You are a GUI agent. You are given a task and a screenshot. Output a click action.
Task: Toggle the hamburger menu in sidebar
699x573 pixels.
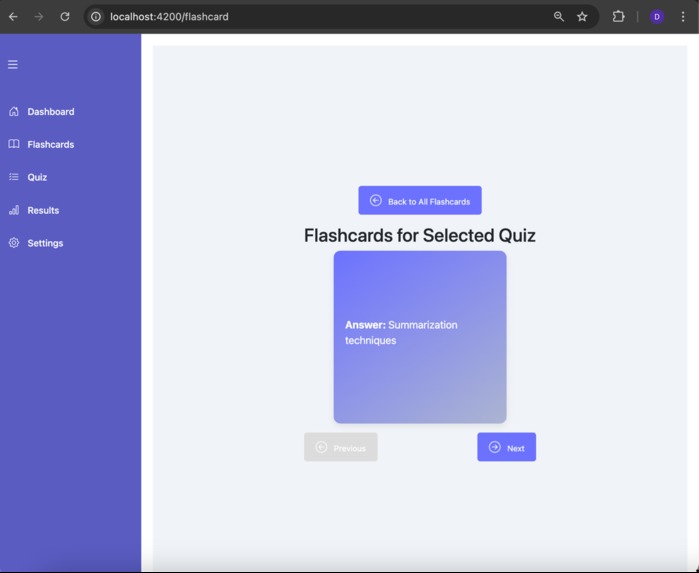[13, 65]
